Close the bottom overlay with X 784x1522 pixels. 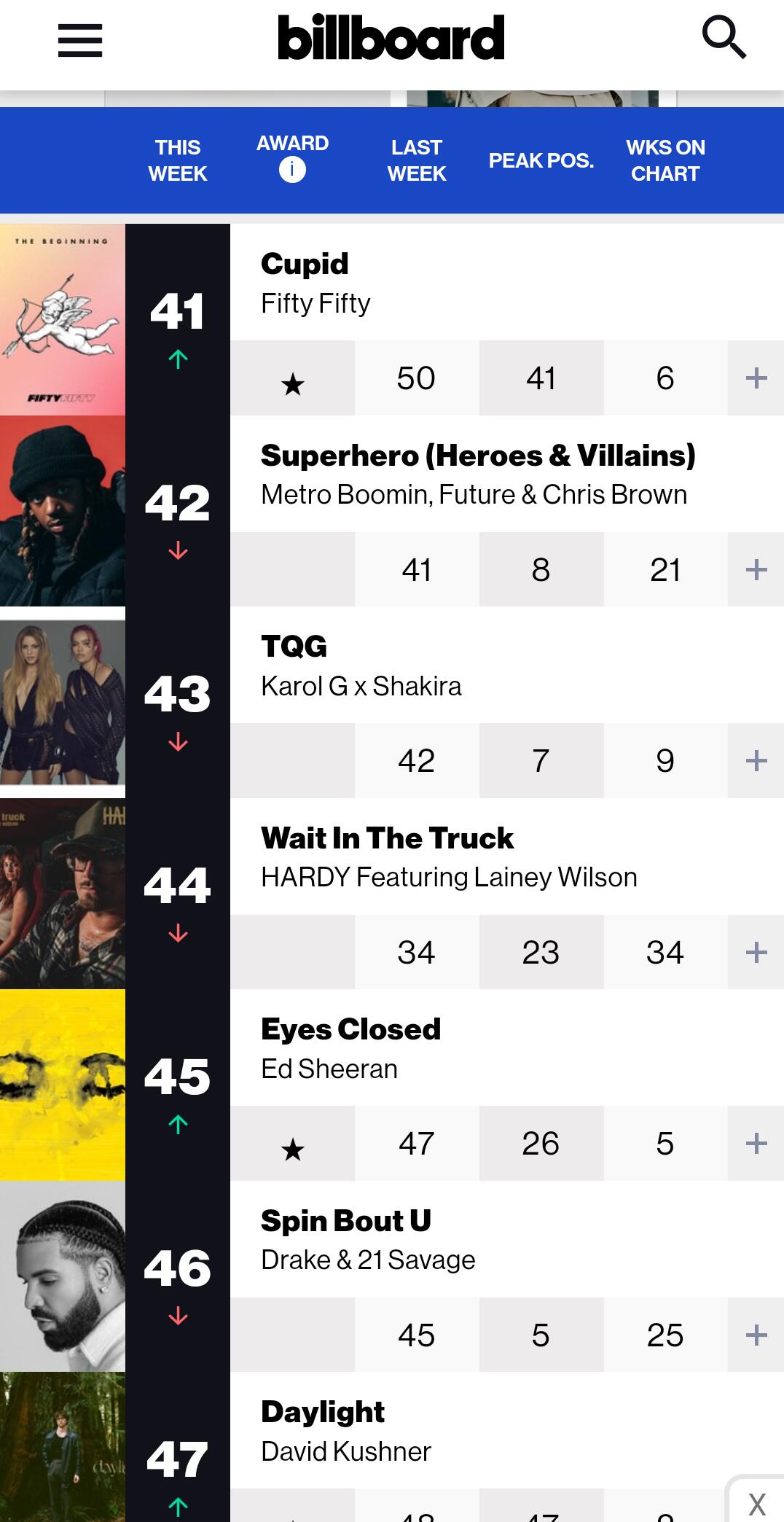coord(757,1503)
